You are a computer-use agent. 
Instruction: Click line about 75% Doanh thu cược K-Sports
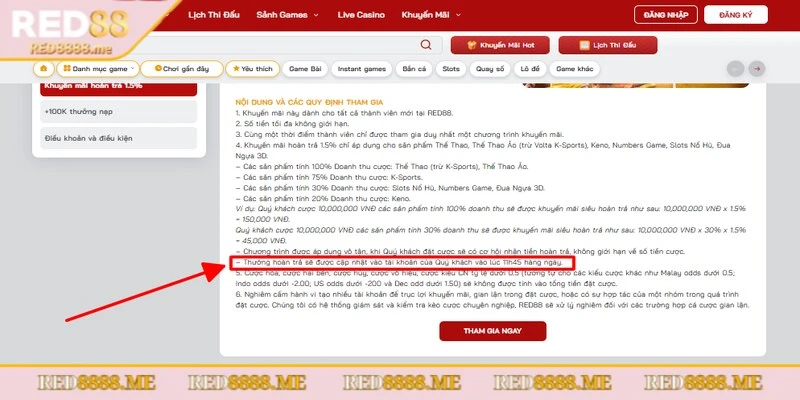(329, 178)
